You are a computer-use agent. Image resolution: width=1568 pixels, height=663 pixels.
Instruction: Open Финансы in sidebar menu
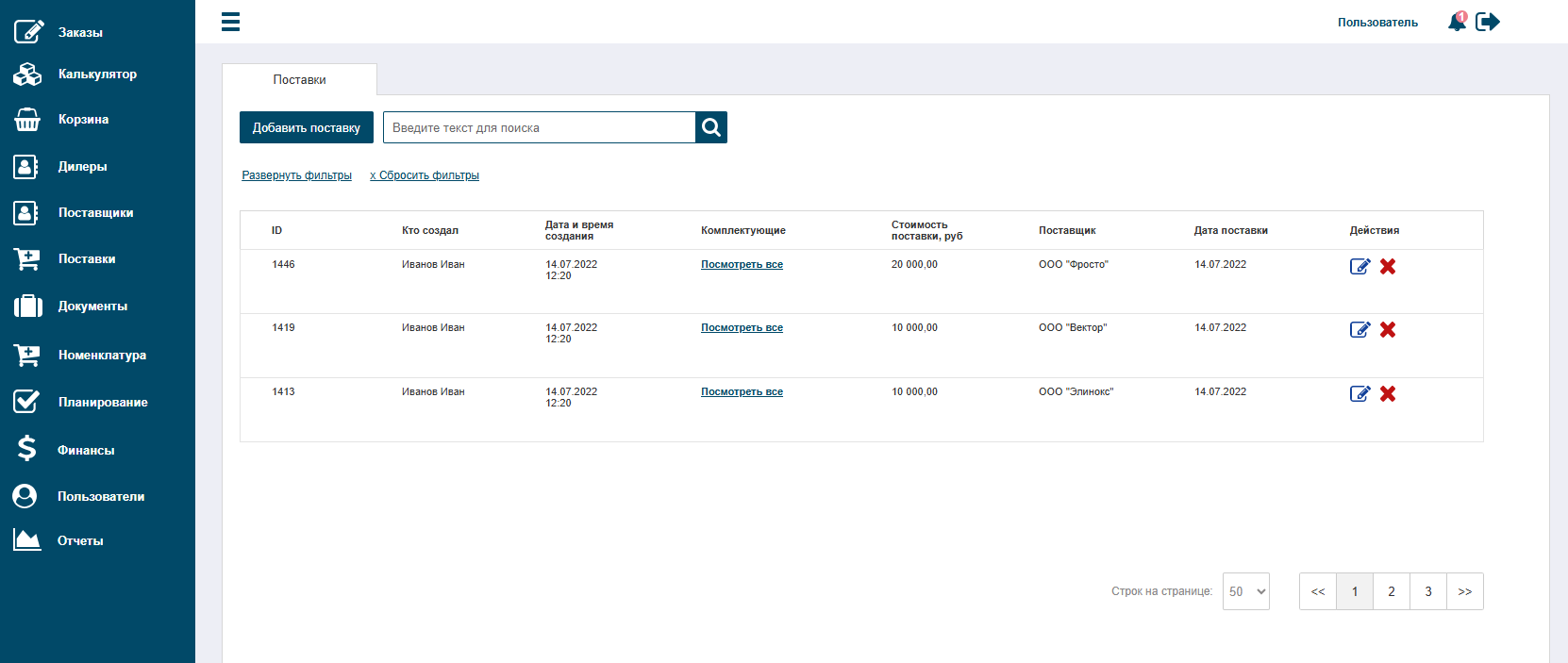86,451
